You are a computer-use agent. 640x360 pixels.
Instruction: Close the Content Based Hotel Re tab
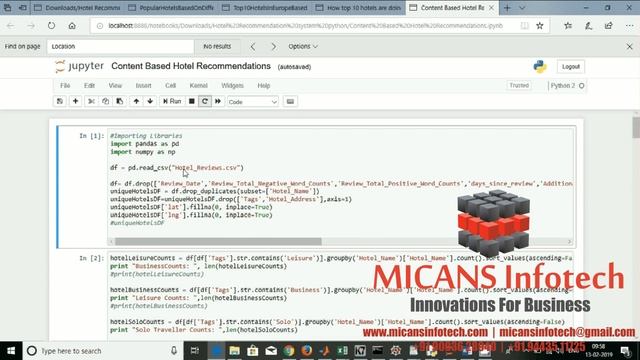point(491,8)
